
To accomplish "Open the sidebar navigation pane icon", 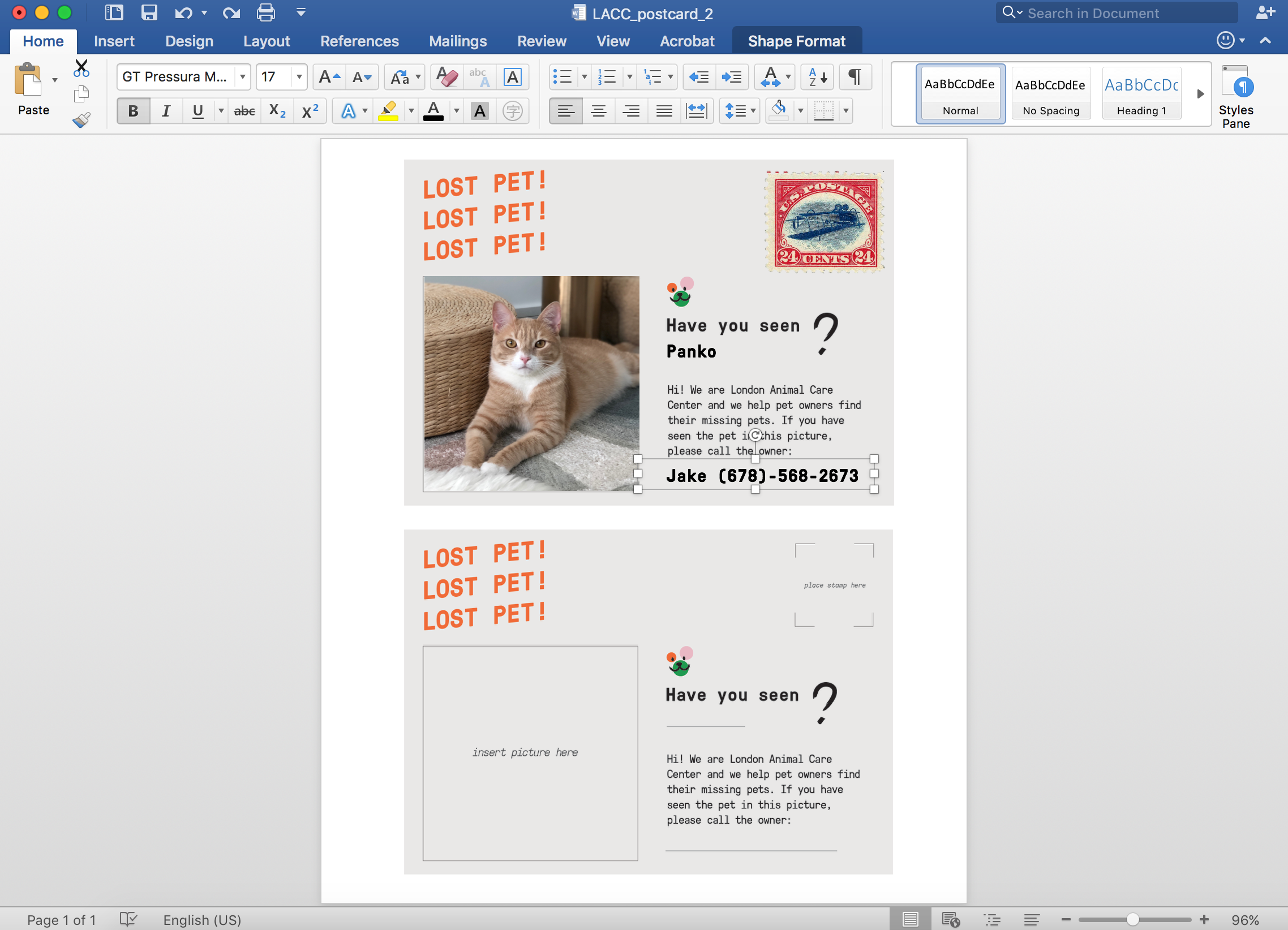I will click(x=114, y=12).
